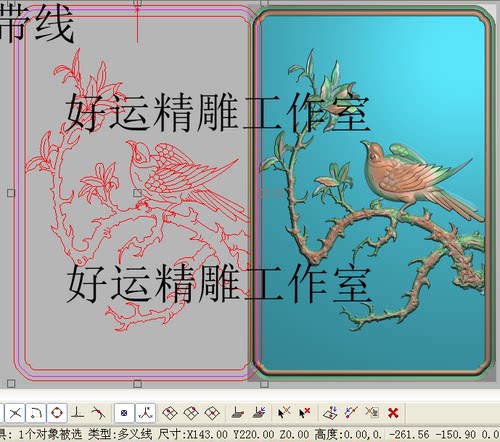The width and height of the screenshot is (500, 442).
Task: Enable the intersection snap tool (crossing lines icon)
Action: click(x=15, y=413)
